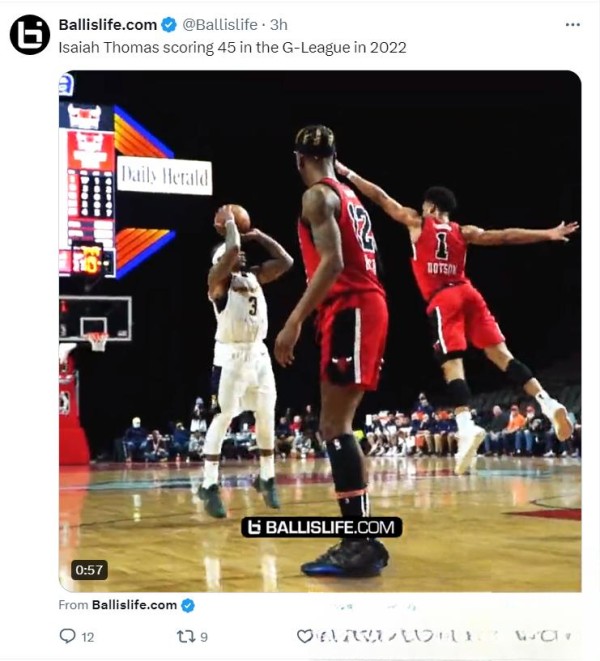Click the reply count 12
Viewport: 600px width, 661px height.
[x=87, y=637]
